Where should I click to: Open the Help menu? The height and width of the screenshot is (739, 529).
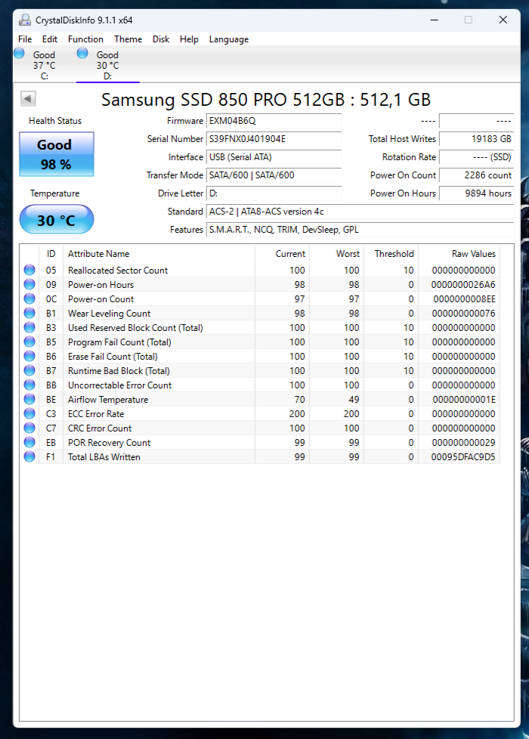click(189, 39)
